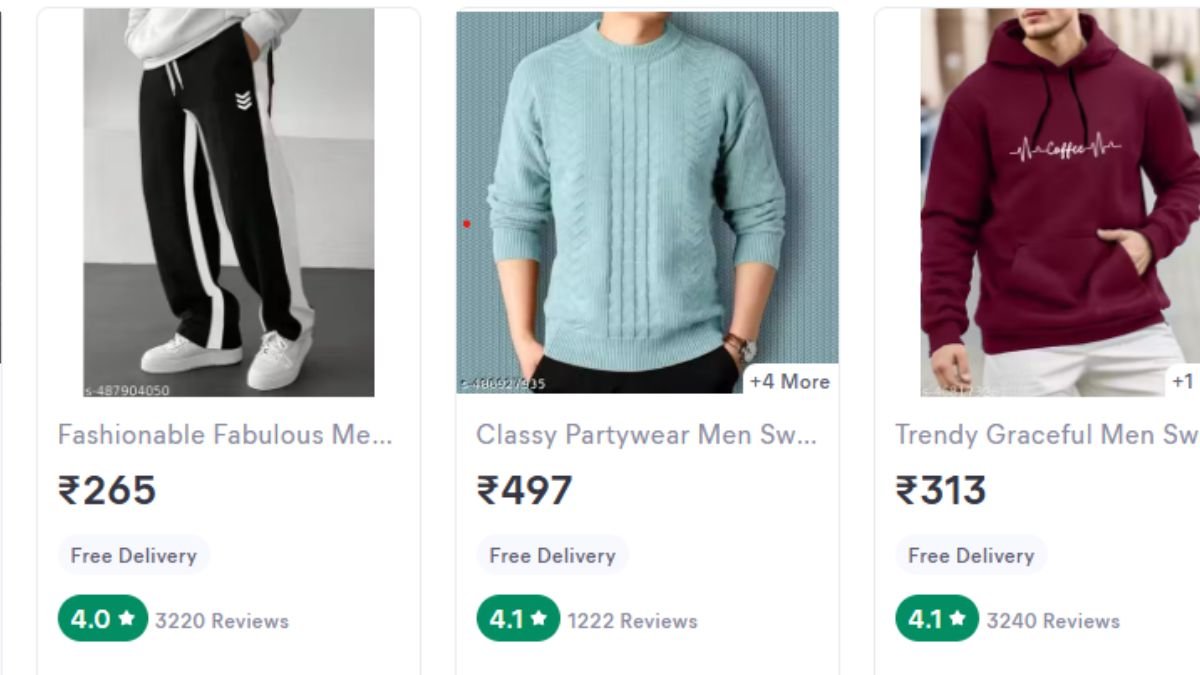Image resolution: width=1200 pixels, height=675 pixels.
Task: Click the ₹313 price
Action: coord(941,490)
